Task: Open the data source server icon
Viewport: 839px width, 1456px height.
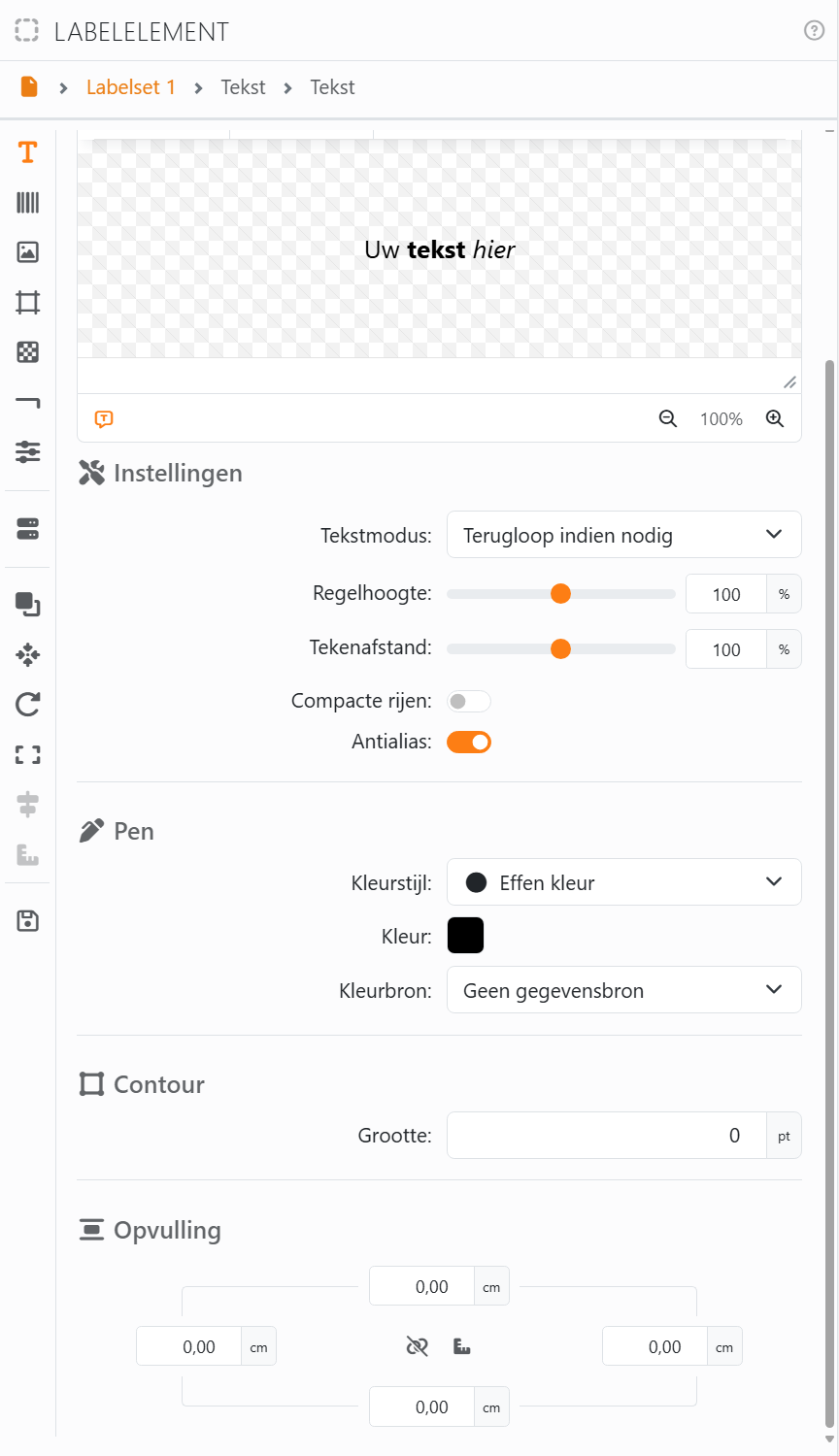Action: coord(28,529)
